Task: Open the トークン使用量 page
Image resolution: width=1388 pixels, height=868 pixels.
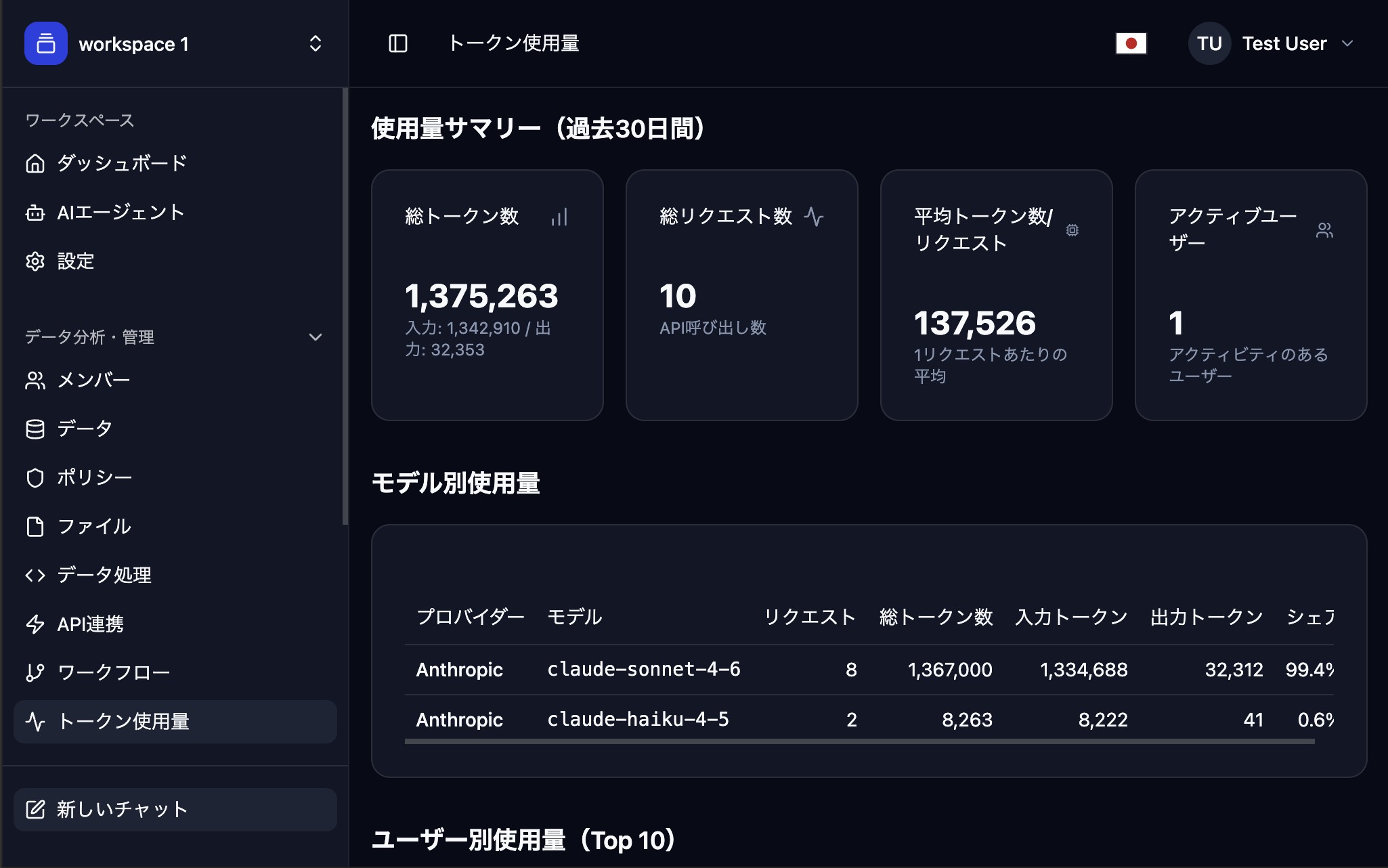Action: [x=125, y=722]
